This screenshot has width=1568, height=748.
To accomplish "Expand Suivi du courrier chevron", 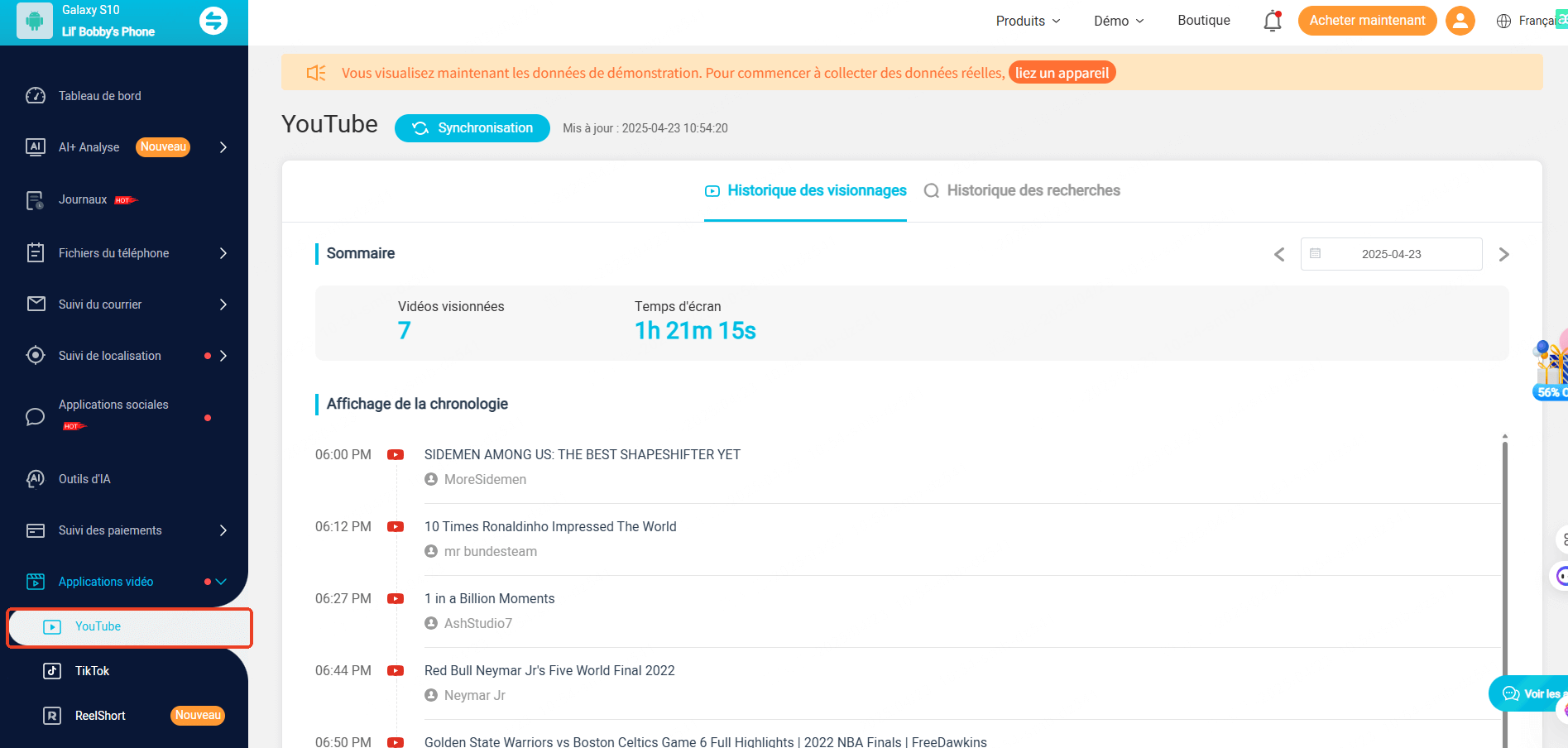I will click(223, 304).
